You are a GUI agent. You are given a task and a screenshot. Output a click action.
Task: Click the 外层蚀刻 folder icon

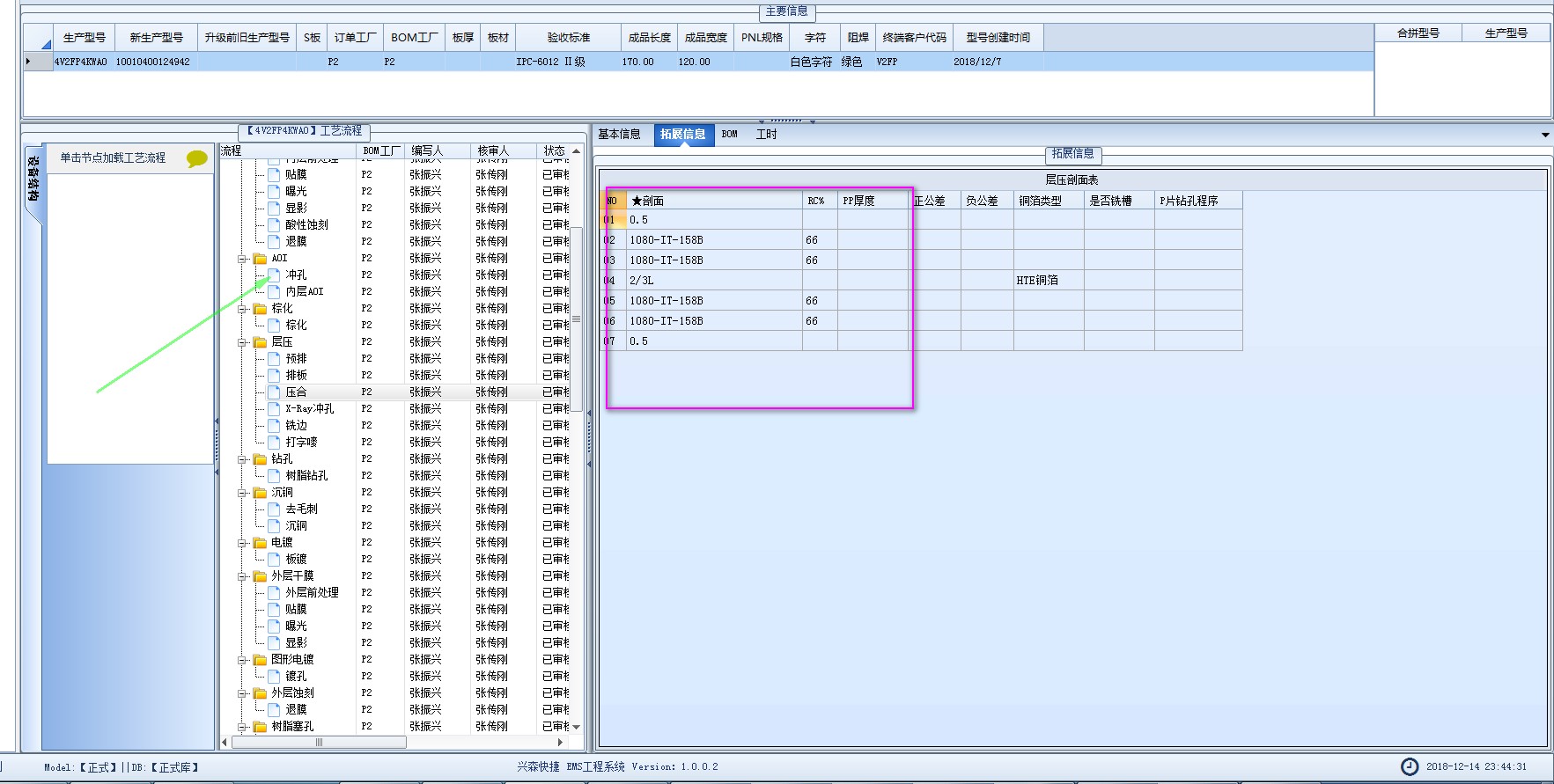point(260,693)
